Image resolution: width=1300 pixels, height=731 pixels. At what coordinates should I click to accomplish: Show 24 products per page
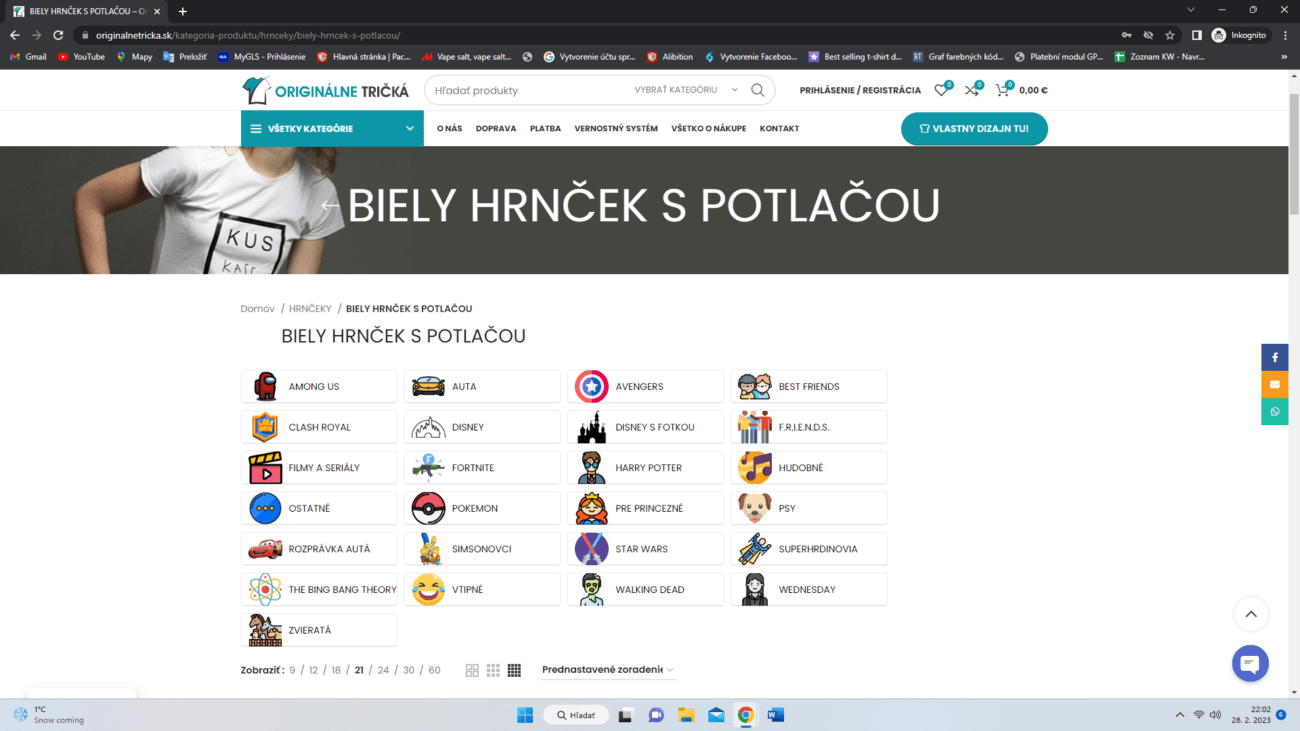[383, 670]
